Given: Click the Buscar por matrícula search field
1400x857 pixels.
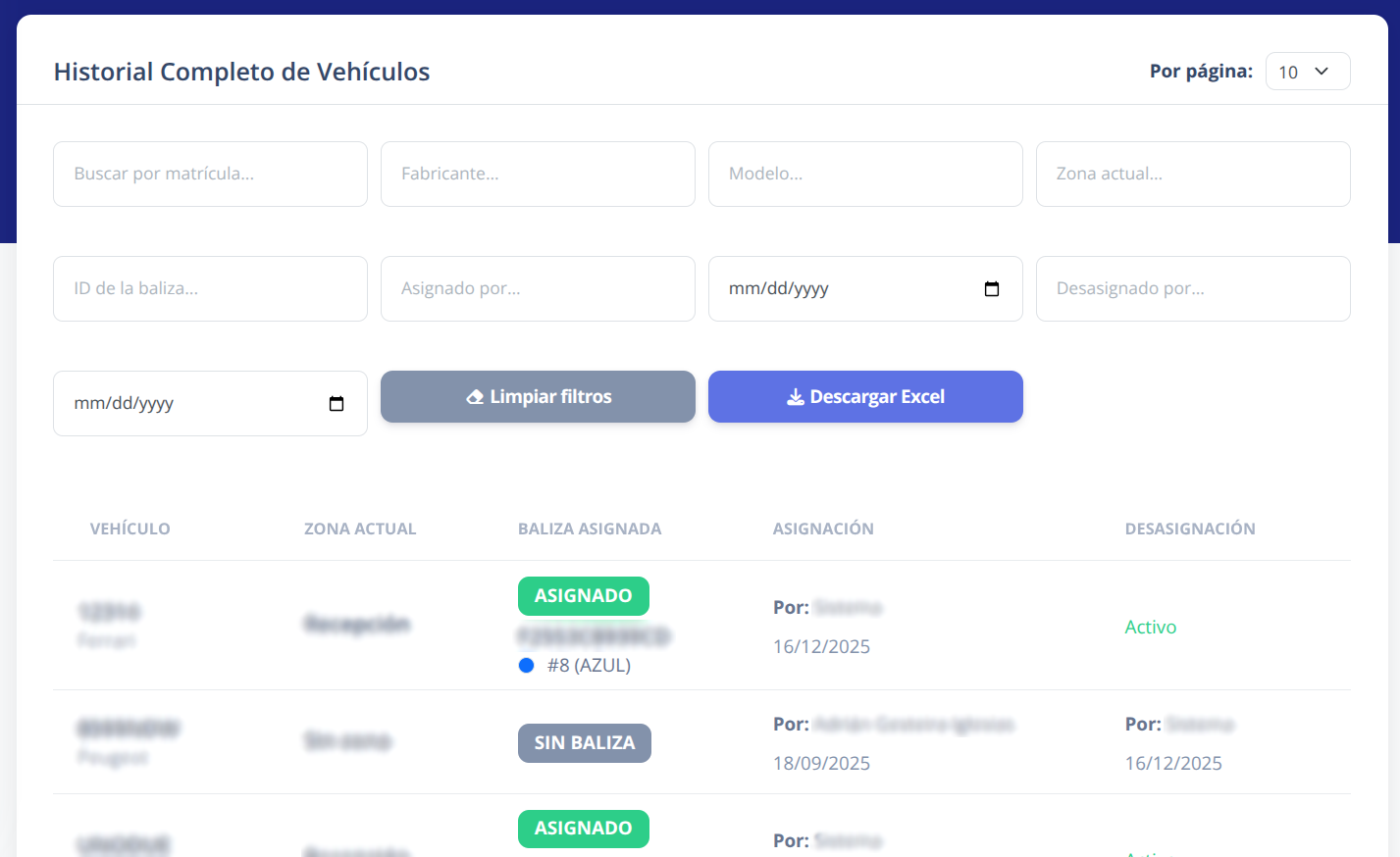Looking at the screenshot, I should point(210,174).
